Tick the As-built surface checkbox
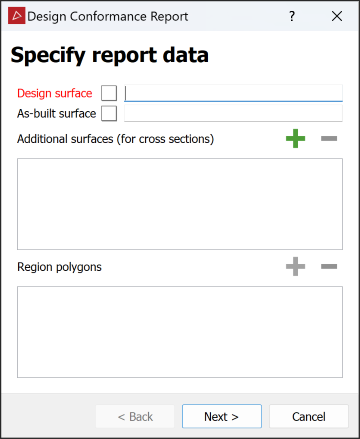The height and width of the screenshot is (439, 360). (109, 113)
